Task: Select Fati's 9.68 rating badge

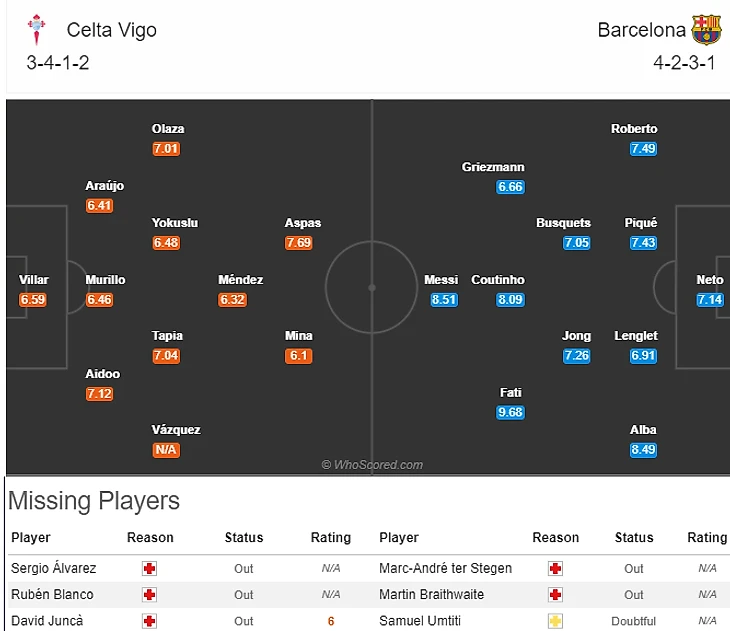Action: [x=510, y=412]
